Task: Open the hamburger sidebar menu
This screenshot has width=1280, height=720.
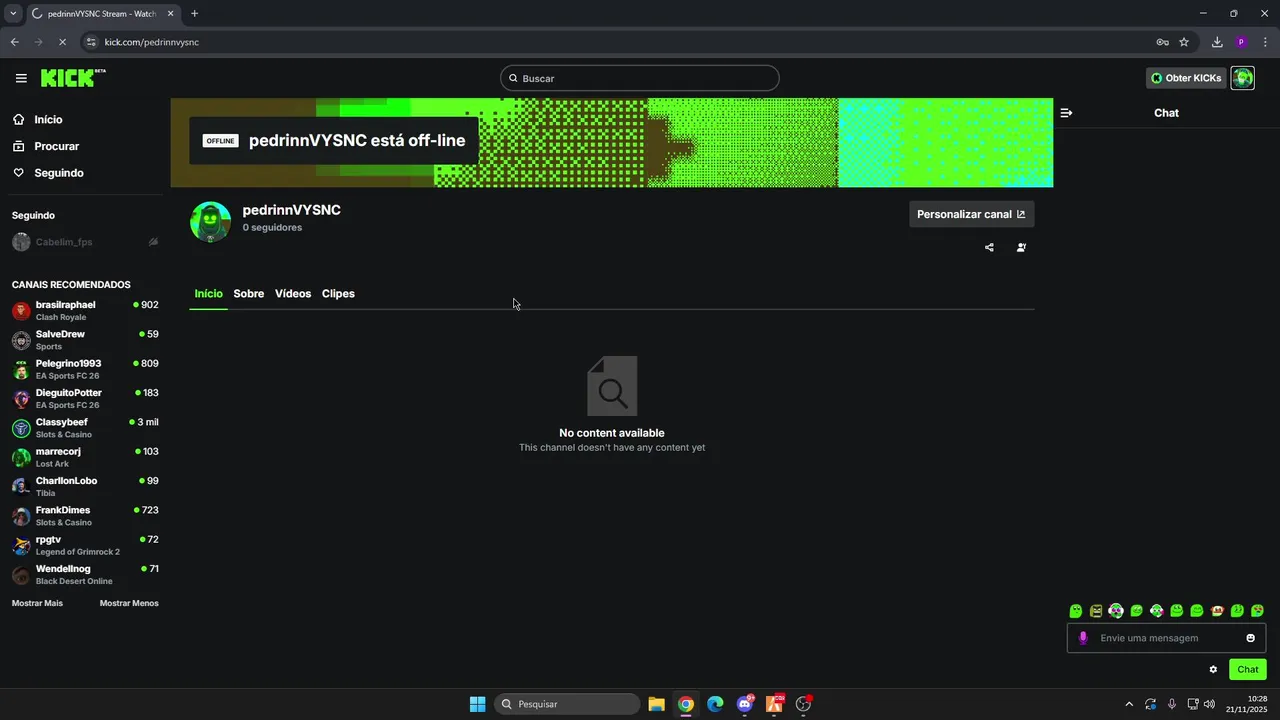Action: click(x=21, y=78)
